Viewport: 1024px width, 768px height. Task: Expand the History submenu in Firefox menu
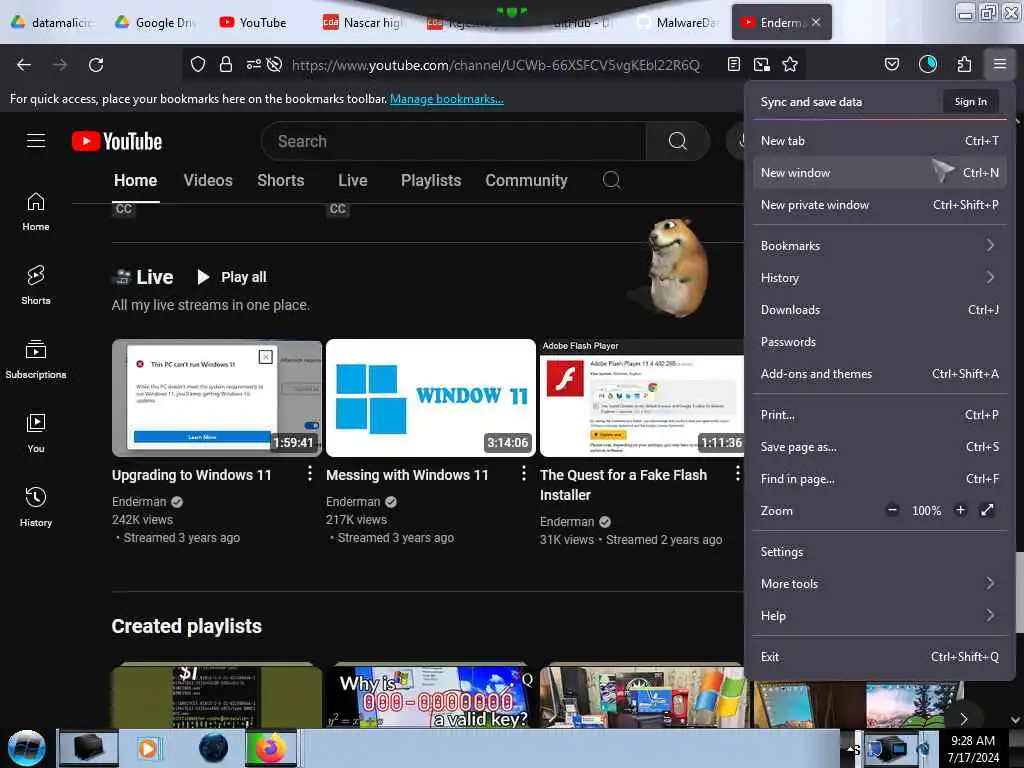pyautogui.click(x=879, y=278)
